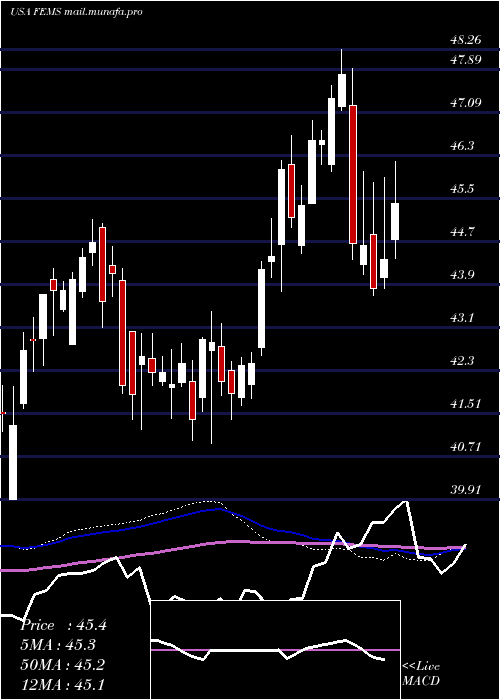Click the 46.3 price level label
This screenshot has height=700, width=500.
[462, 146]
